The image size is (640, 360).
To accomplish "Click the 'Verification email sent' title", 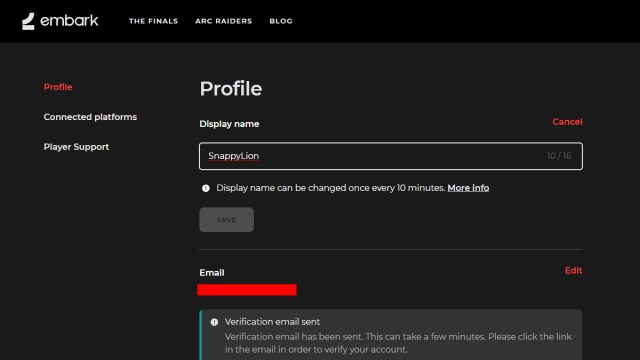I will point(272,322).
